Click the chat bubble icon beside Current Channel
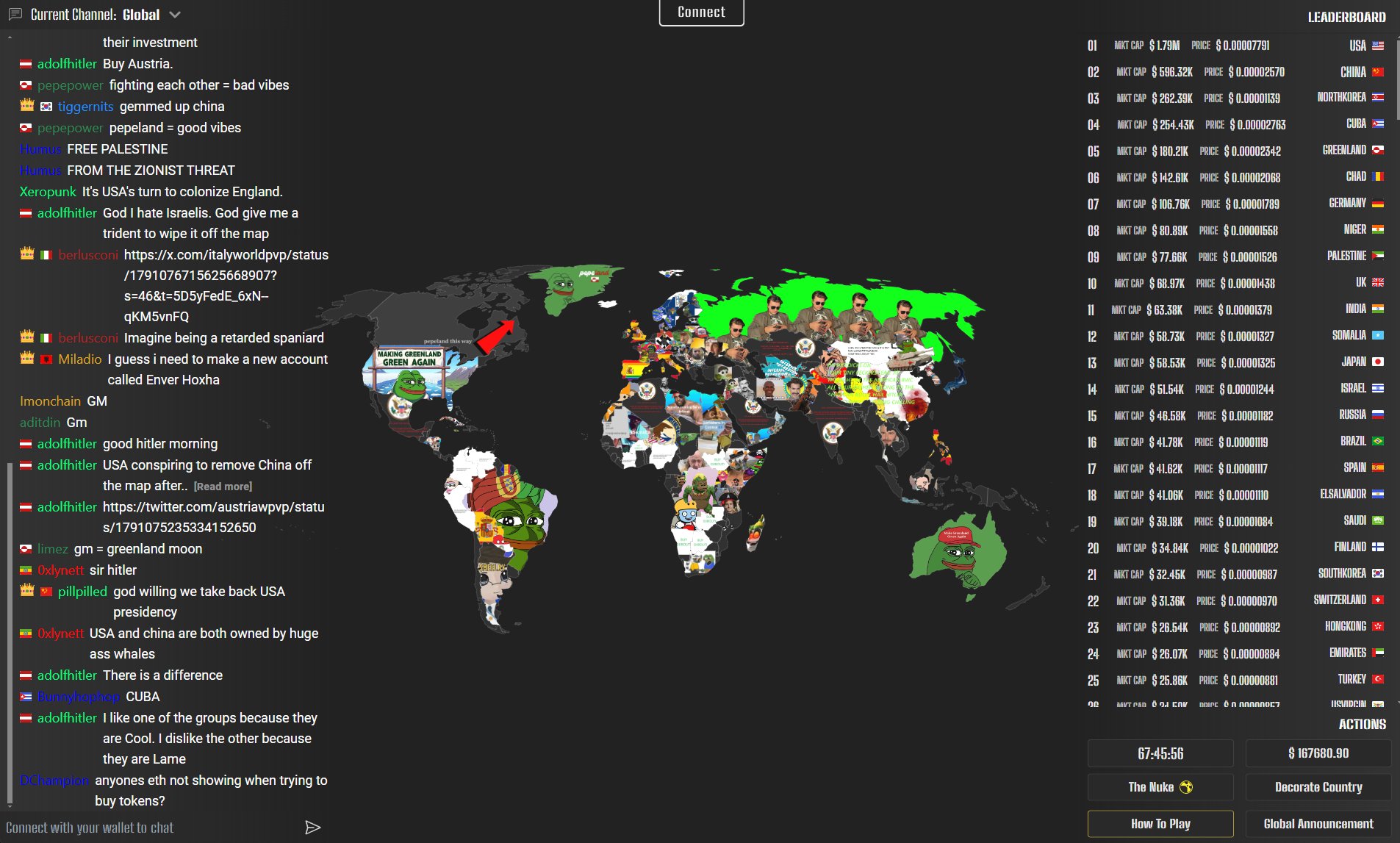 tap(15, 15)
